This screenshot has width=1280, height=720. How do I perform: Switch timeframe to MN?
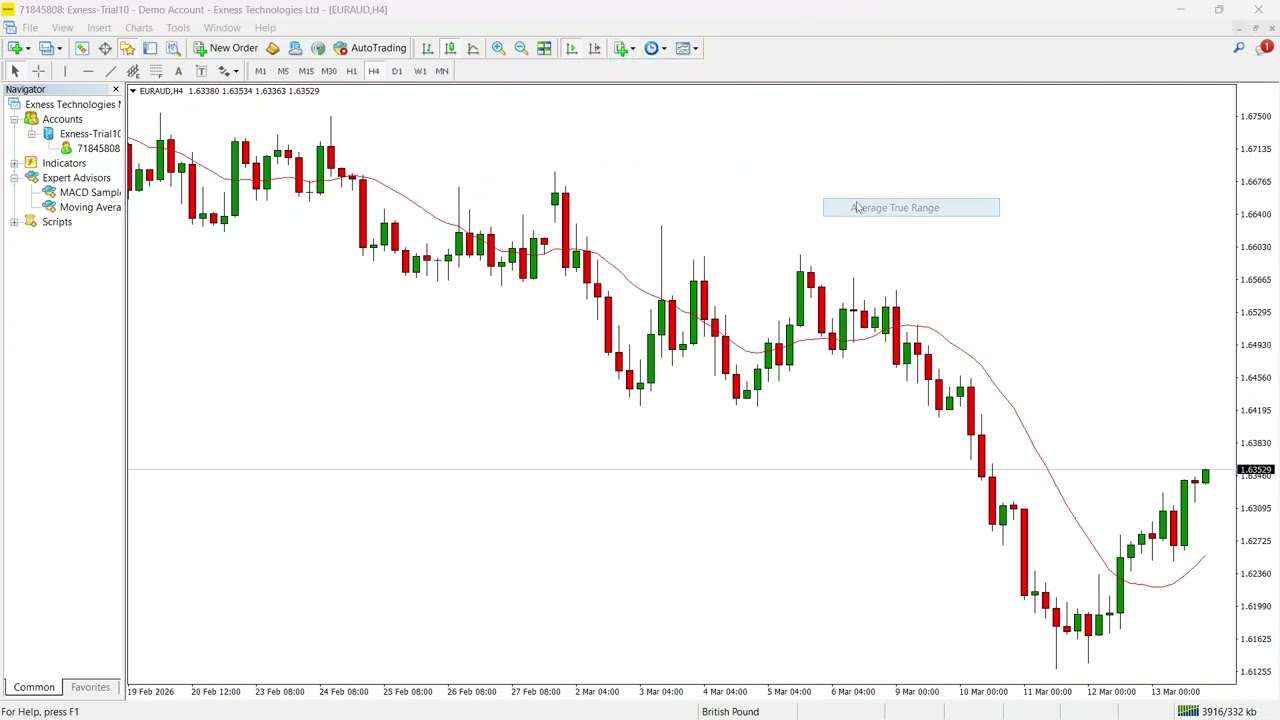pyautogui.click(x=442, y=71)
